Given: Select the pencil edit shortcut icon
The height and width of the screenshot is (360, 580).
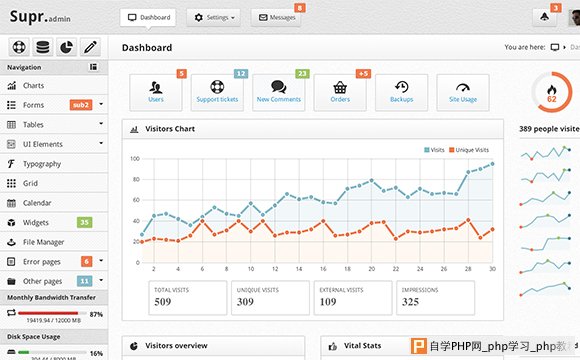Looking at the screenshot, I should coord(90,47).
